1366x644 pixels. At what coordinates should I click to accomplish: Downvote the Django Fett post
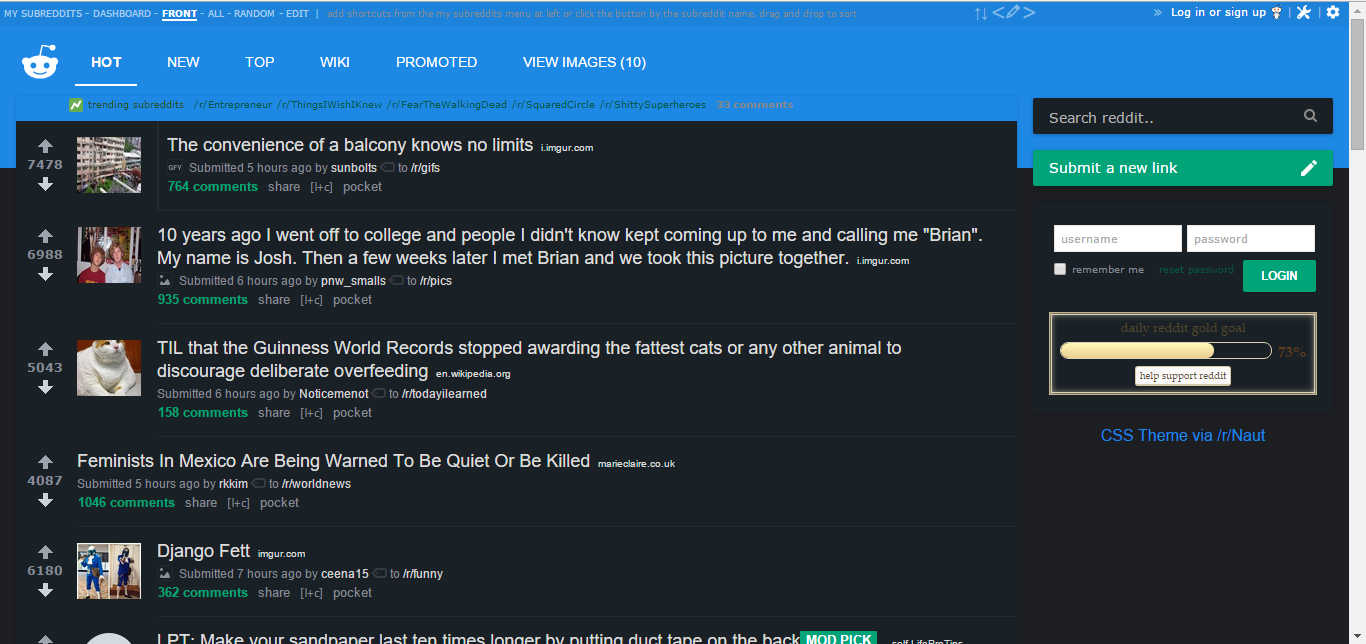[45, 590]
